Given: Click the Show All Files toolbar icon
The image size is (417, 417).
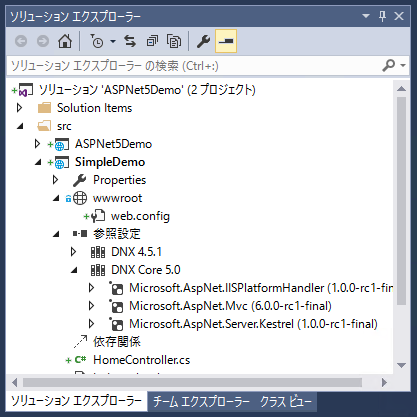Looking at the screenshot, I should (174, 41).
